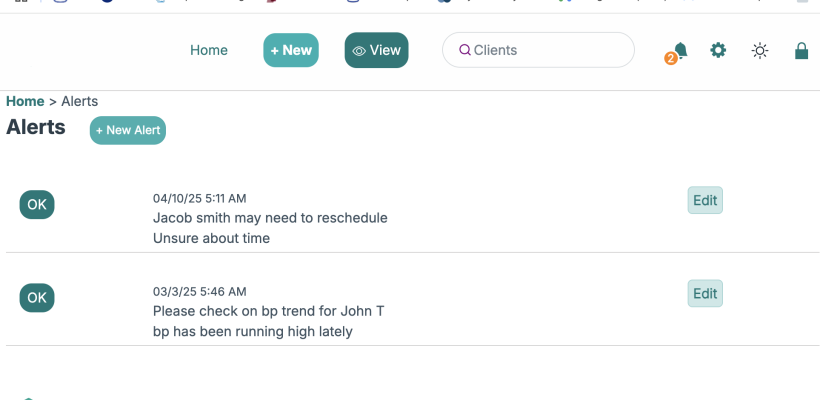Select the 'Jacob smith may need to reschedule' text
Screen dimensions: 820x400
(270, 217)
